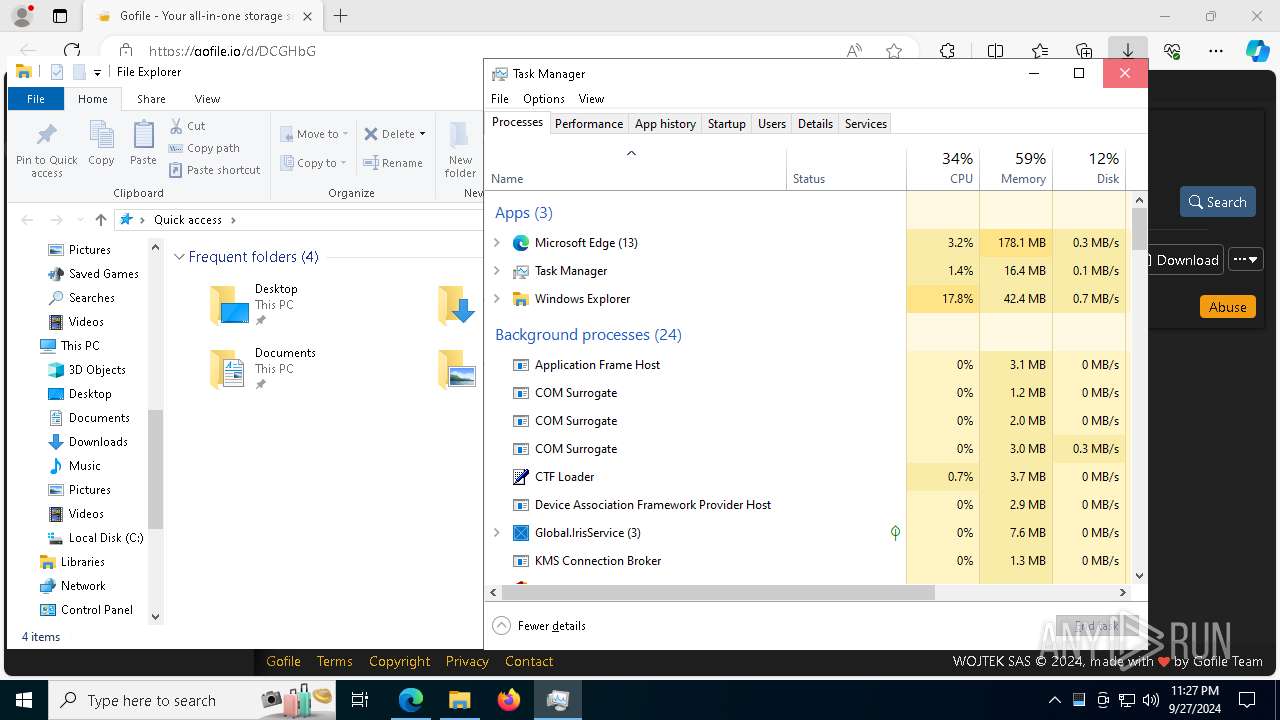Click Edge Copilot icon
This screenshot has width=1280, height=720.
click(x=1256, y=51)
